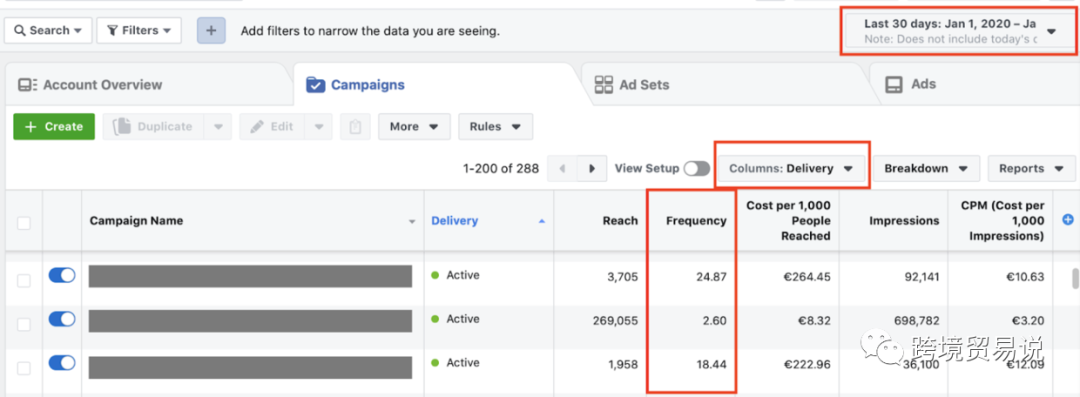Select the Campaigns tab

[355, 85]
